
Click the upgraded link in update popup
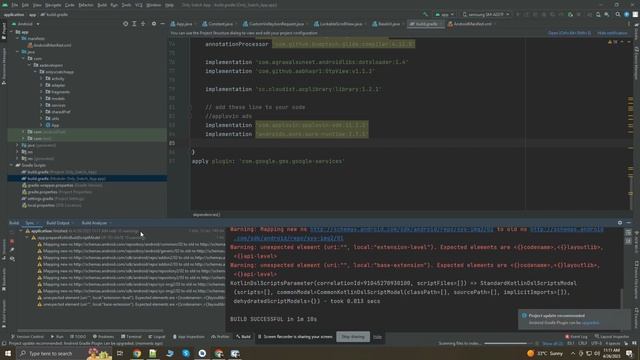coord(591,323)
